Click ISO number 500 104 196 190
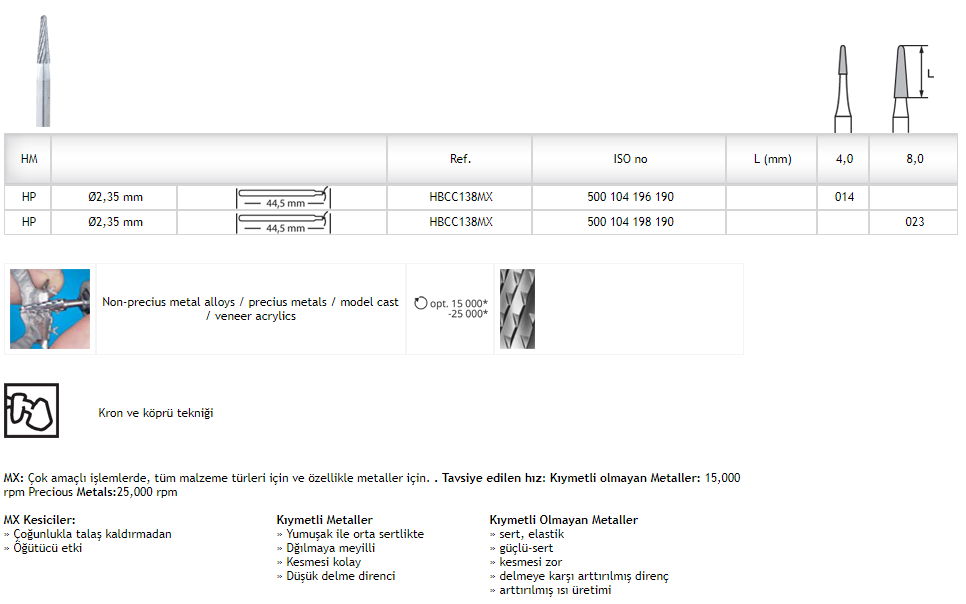 pyautogui.click(x=630, y=197)
